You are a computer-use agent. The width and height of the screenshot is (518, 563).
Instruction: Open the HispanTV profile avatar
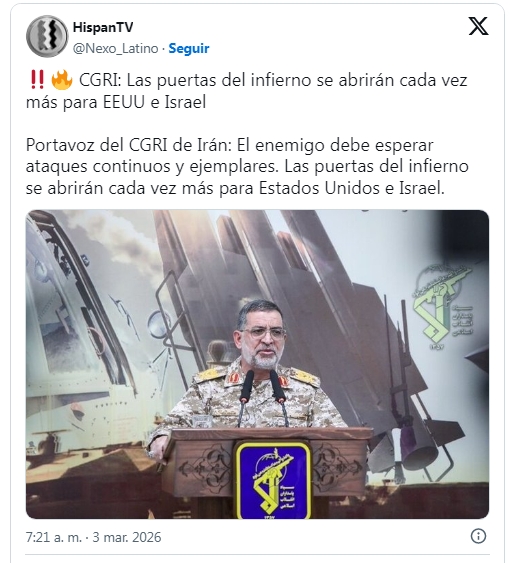coord(47,36)
